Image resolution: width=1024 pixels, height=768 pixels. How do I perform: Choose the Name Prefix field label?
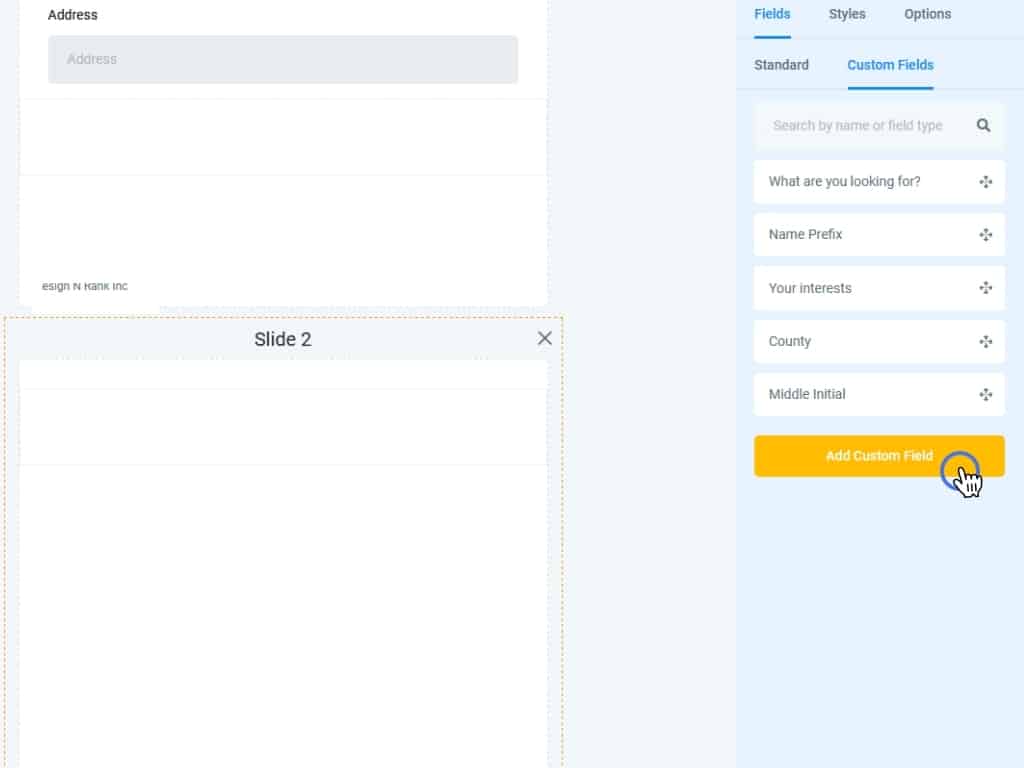pyautogui.click(x=805, y=235)
